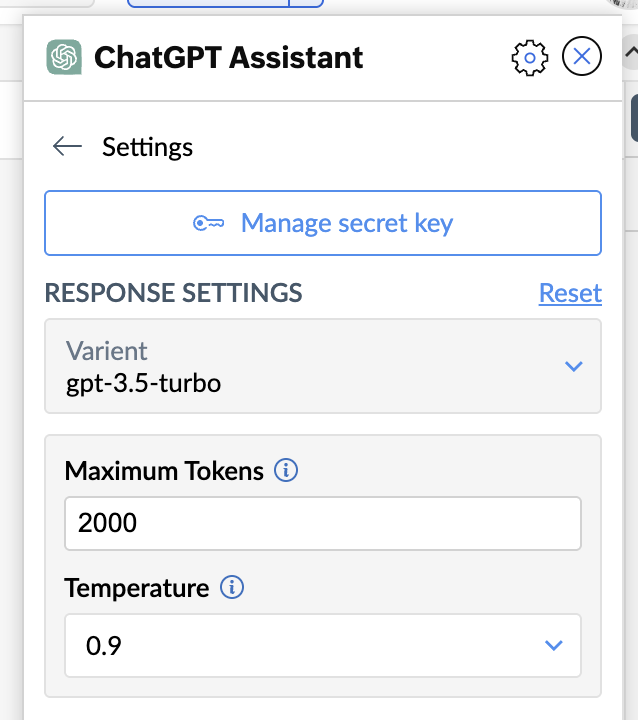638x720 pixels.
Task: Click the Temperature label text
Action: click(x=137, y=588)
